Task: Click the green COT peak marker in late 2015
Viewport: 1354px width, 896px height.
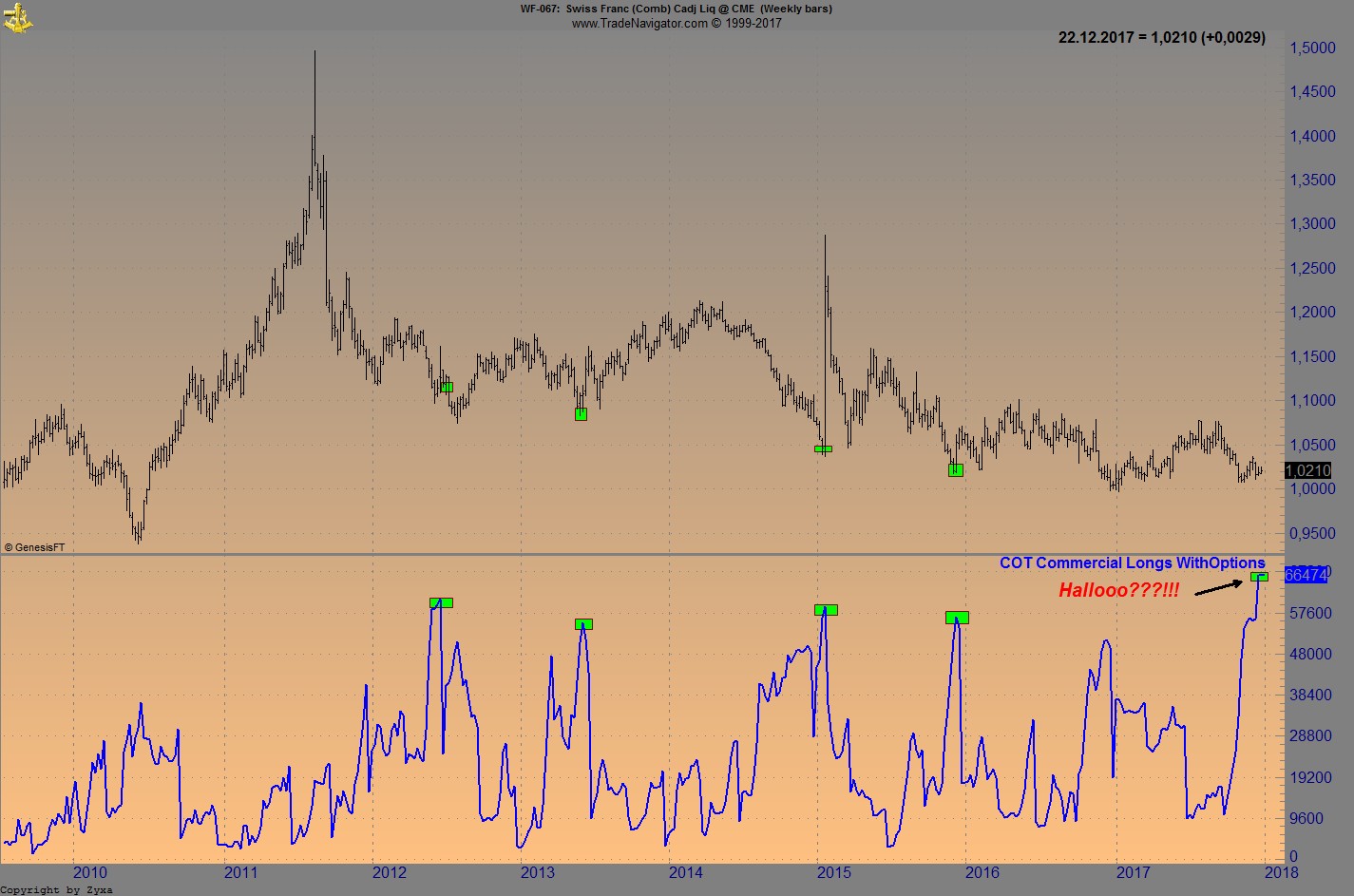Action: click(957, 618)
